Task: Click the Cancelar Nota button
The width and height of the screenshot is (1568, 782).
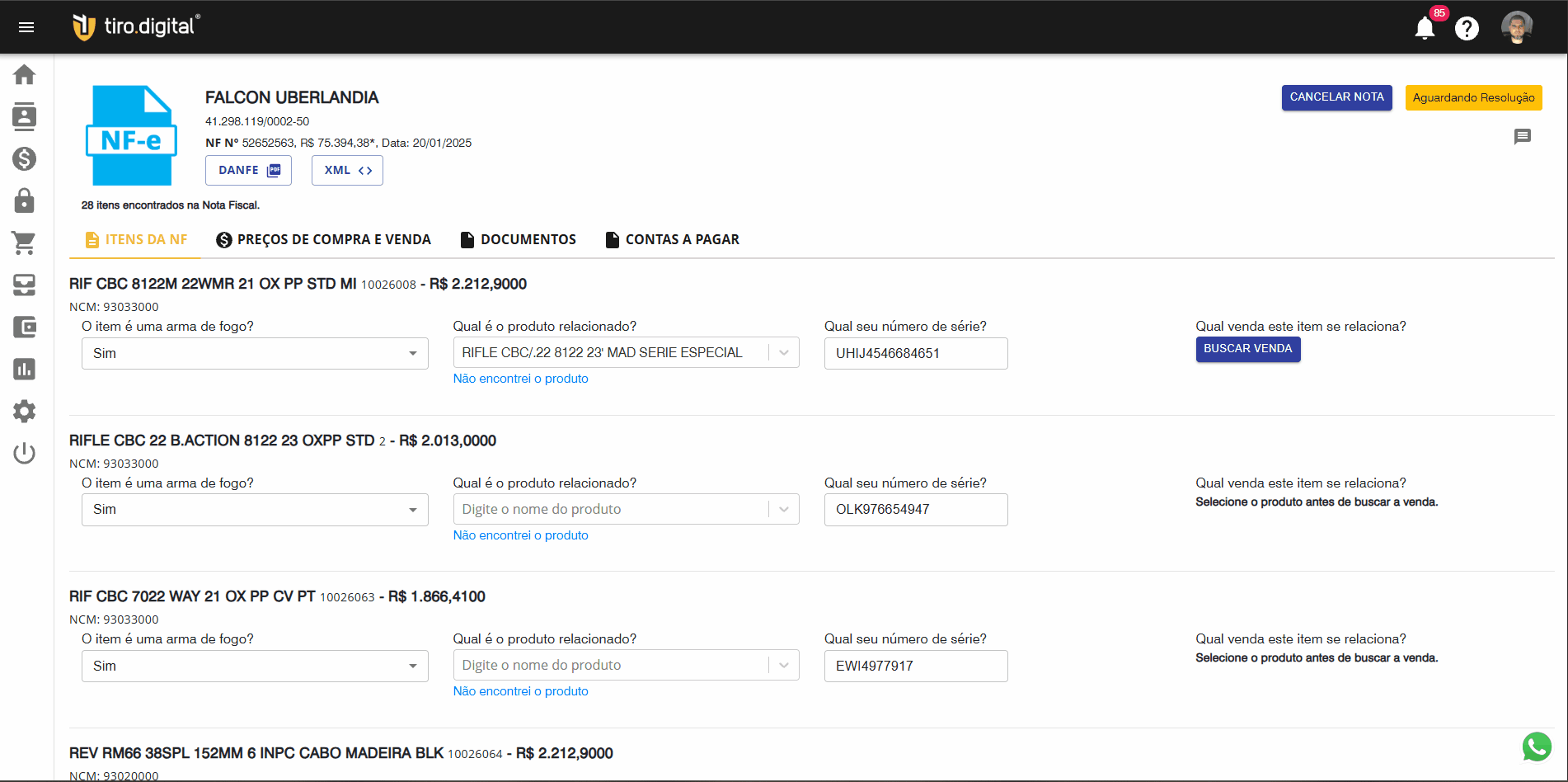Action: 1336,97
